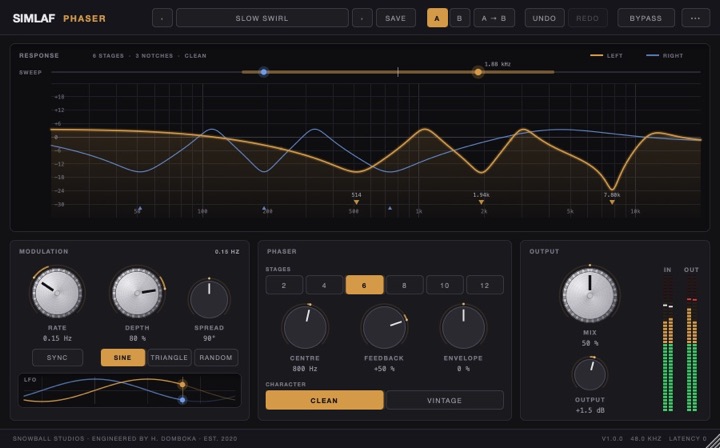Click the 800 Hz centre value
Screen dimensions: 720x448
coord(305,369)
